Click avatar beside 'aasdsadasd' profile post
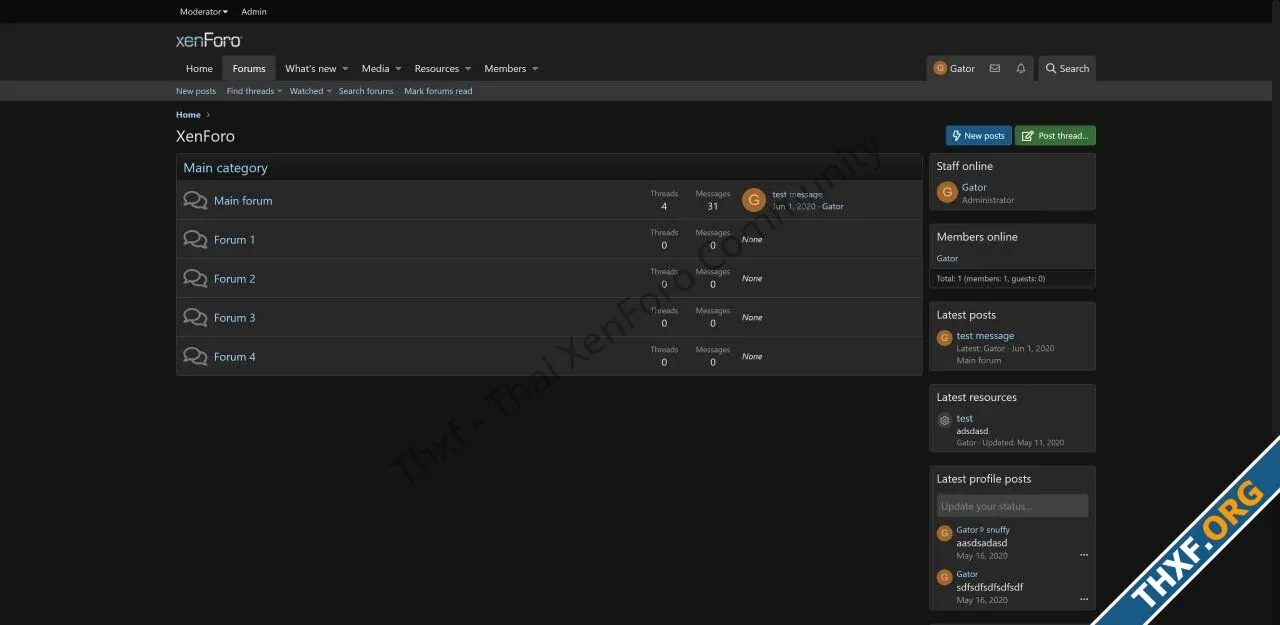This screenshot has width=1280, height=625. 944,533
